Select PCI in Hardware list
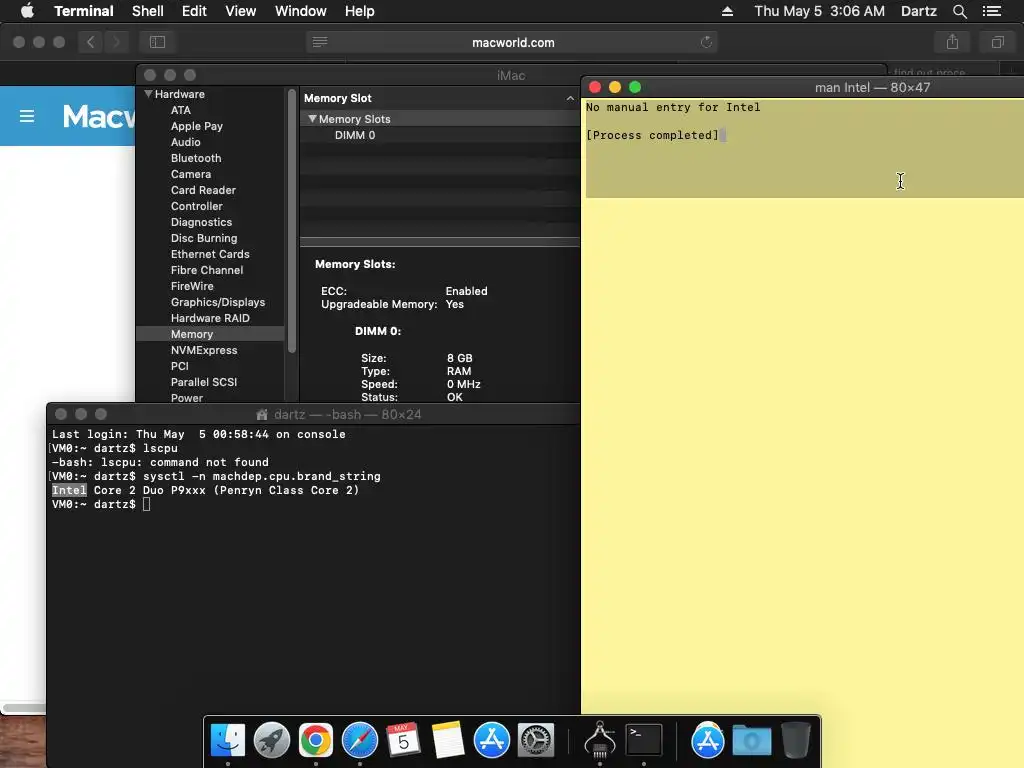Screen dimensions: 1024x768 (x=180, y=366)
